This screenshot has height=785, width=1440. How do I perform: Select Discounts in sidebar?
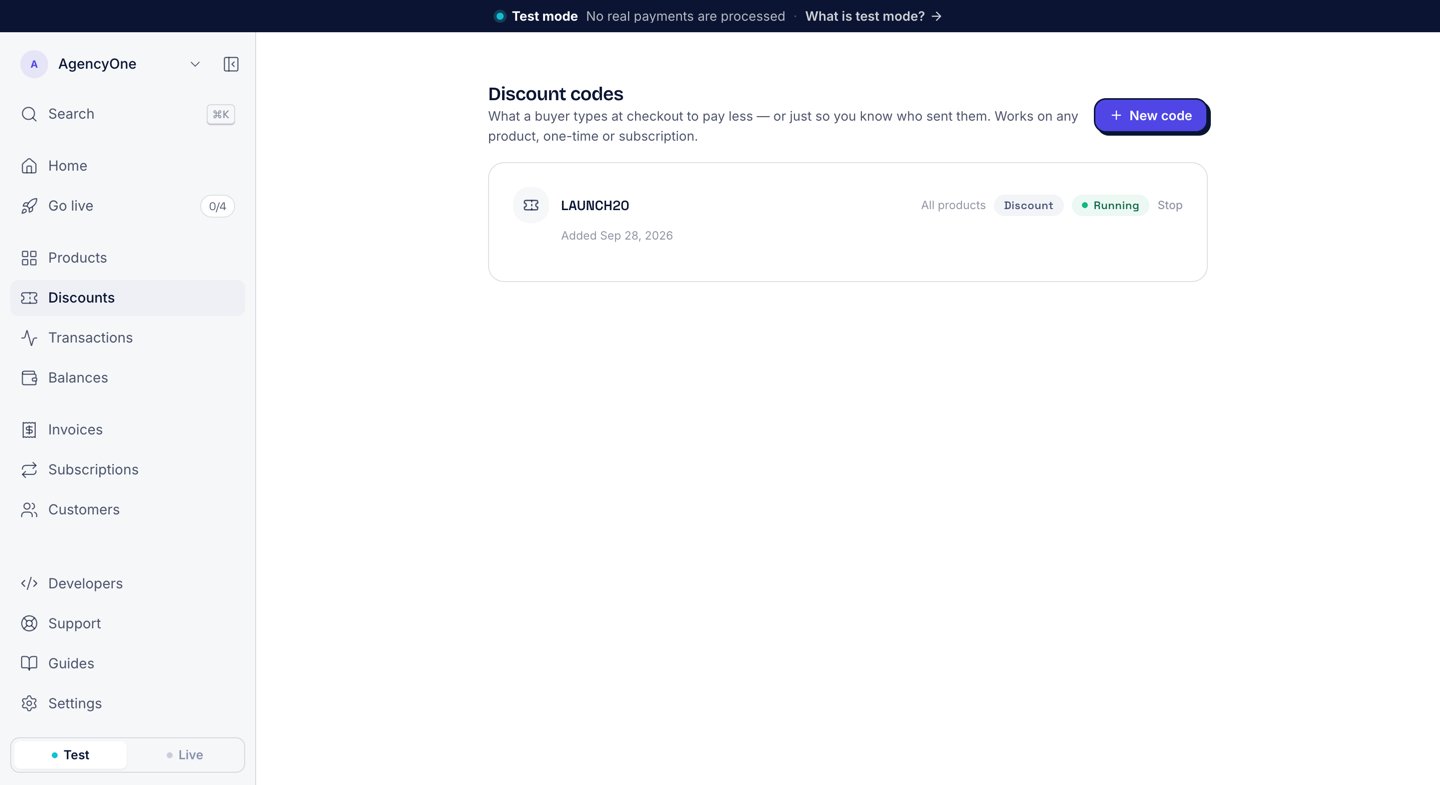[127, 298]
